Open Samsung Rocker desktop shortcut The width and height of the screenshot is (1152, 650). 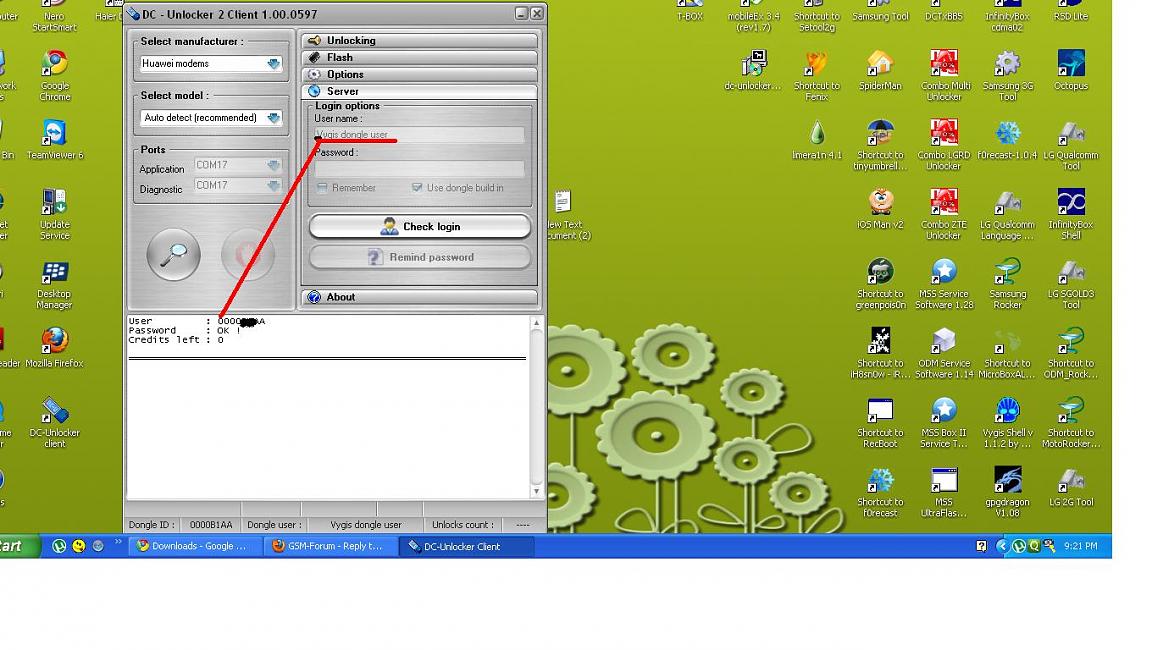coord(1007,273)
